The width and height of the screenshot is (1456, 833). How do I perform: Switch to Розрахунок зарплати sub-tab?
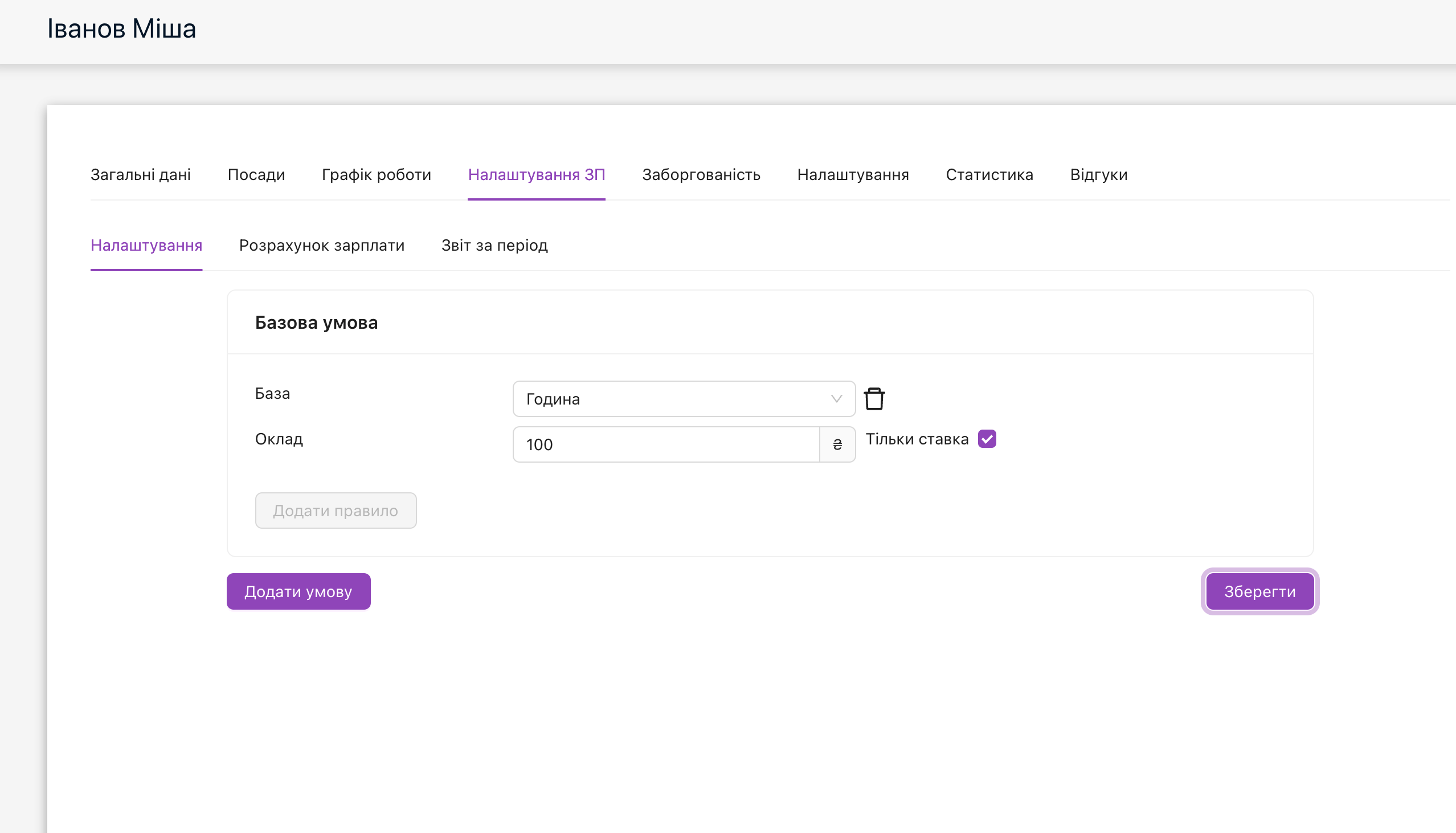tap(321, 246)
